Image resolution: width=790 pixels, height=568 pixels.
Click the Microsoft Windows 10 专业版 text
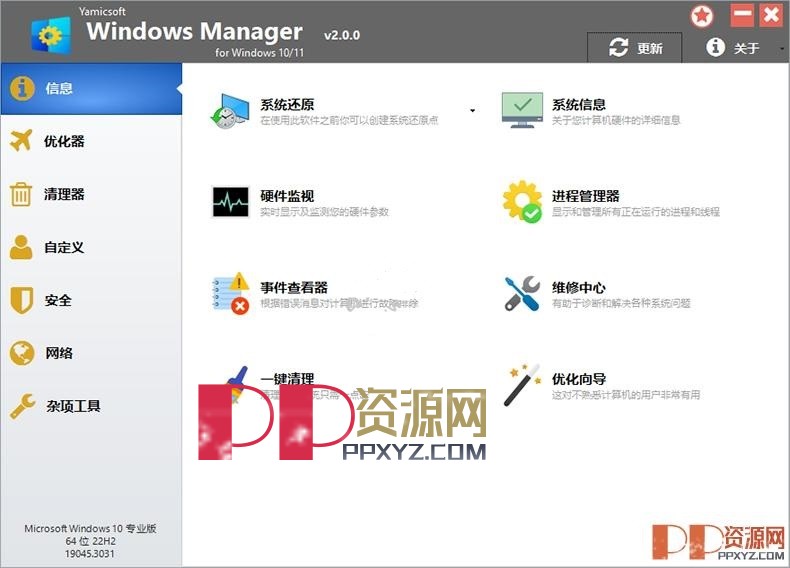(x=90, y=529)
